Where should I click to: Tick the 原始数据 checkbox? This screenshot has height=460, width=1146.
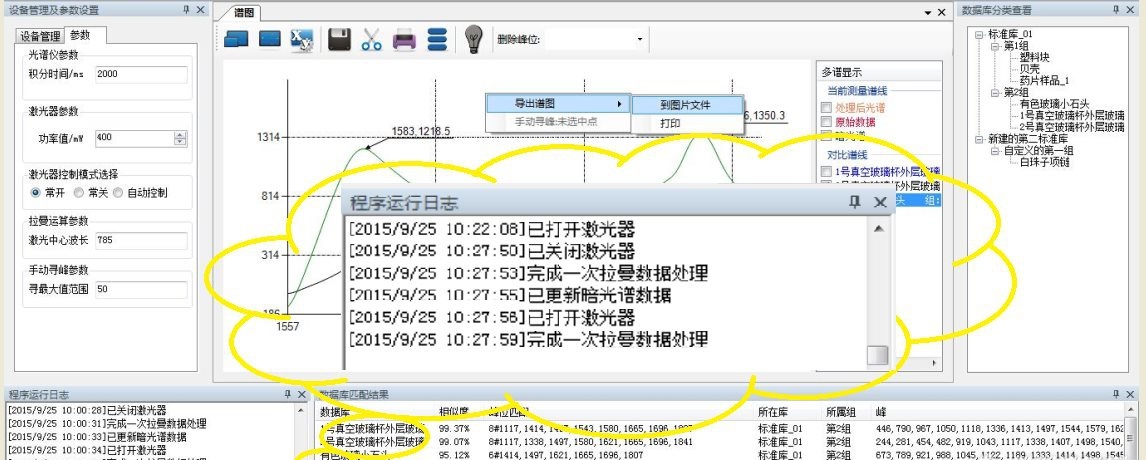826,122
